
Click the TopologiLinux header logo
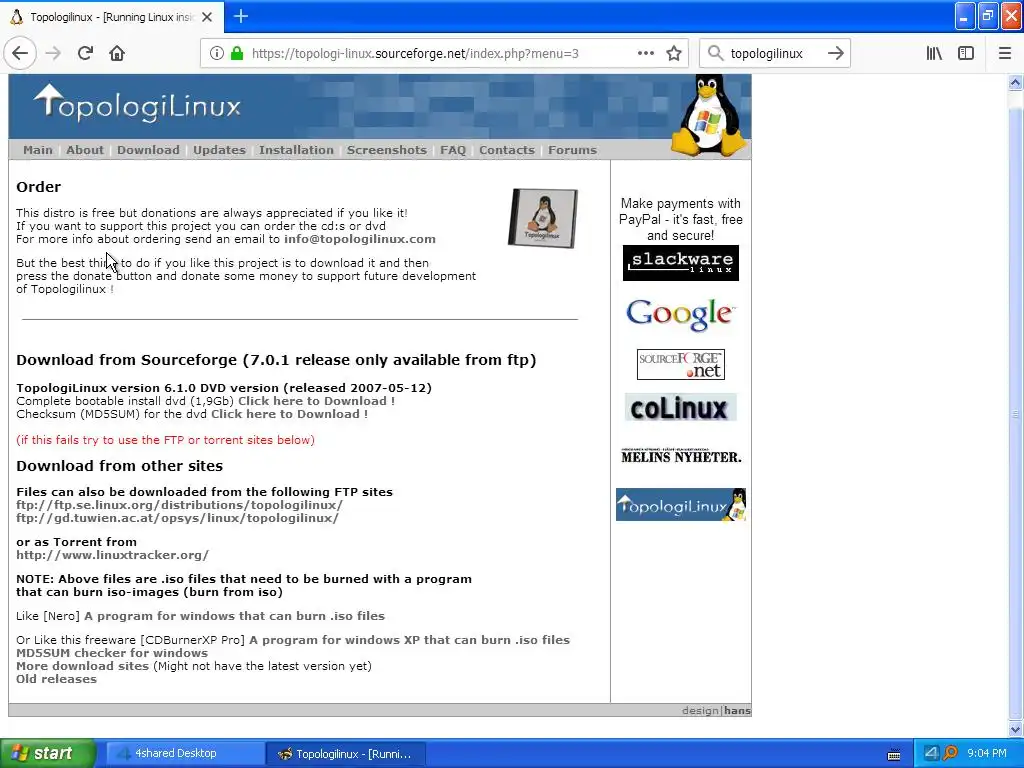[138, 104]
